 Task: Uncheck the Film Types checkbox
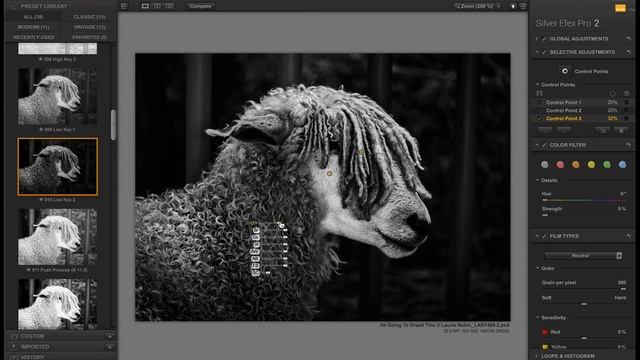coord(544,236)
